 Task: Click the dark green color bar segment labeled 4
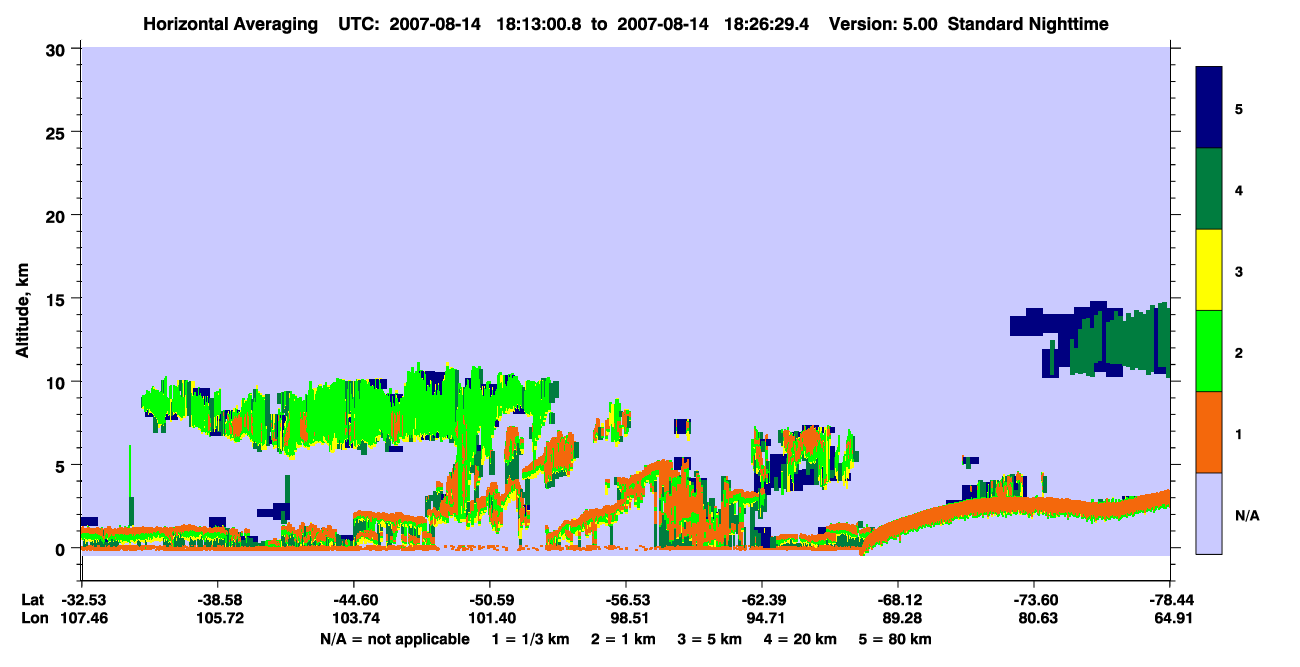pyautogui.click(x=1209, y=189)
